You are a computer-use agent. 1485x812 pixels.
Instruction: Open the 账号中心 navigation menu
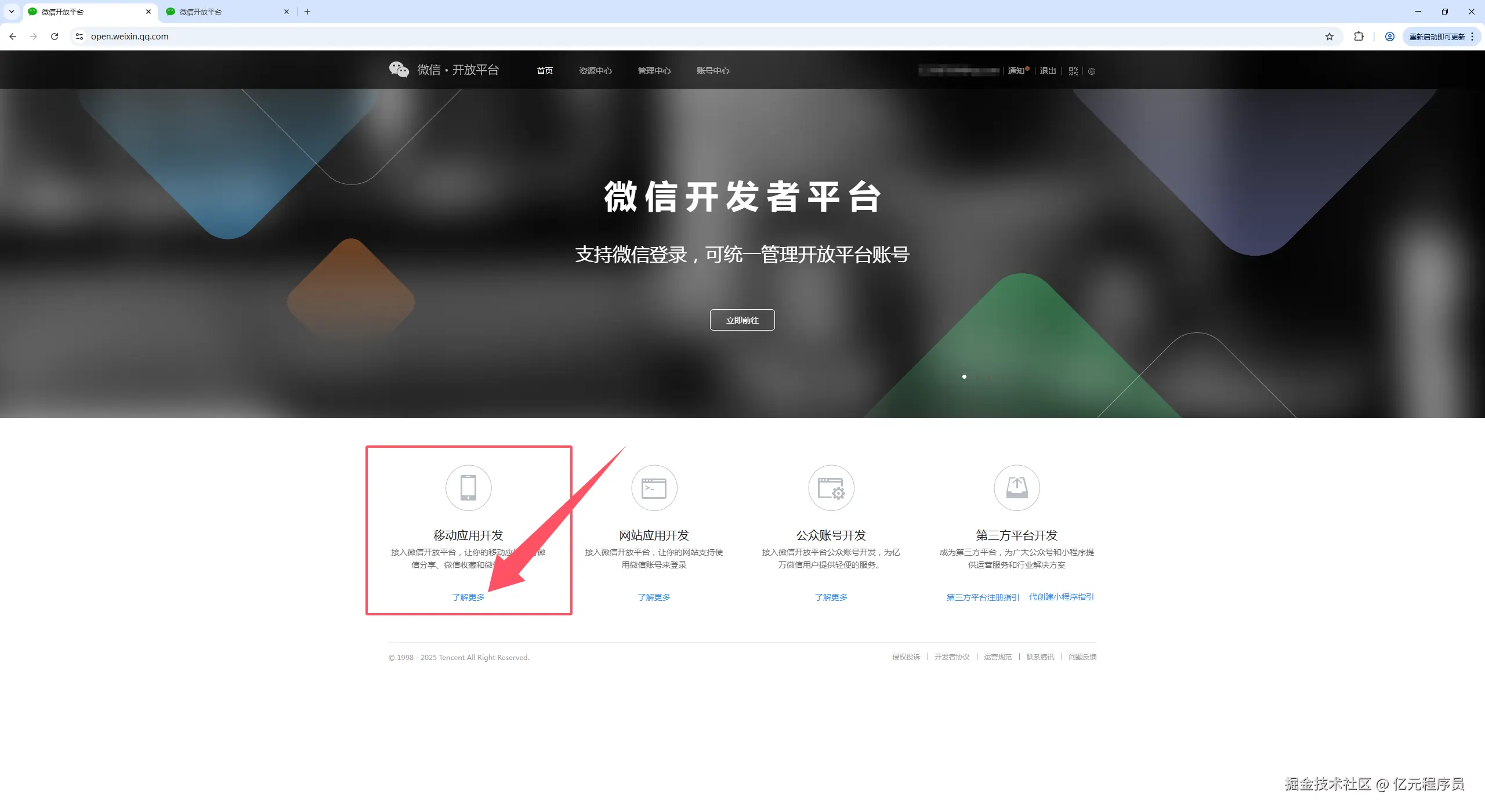tap(712, 71)
